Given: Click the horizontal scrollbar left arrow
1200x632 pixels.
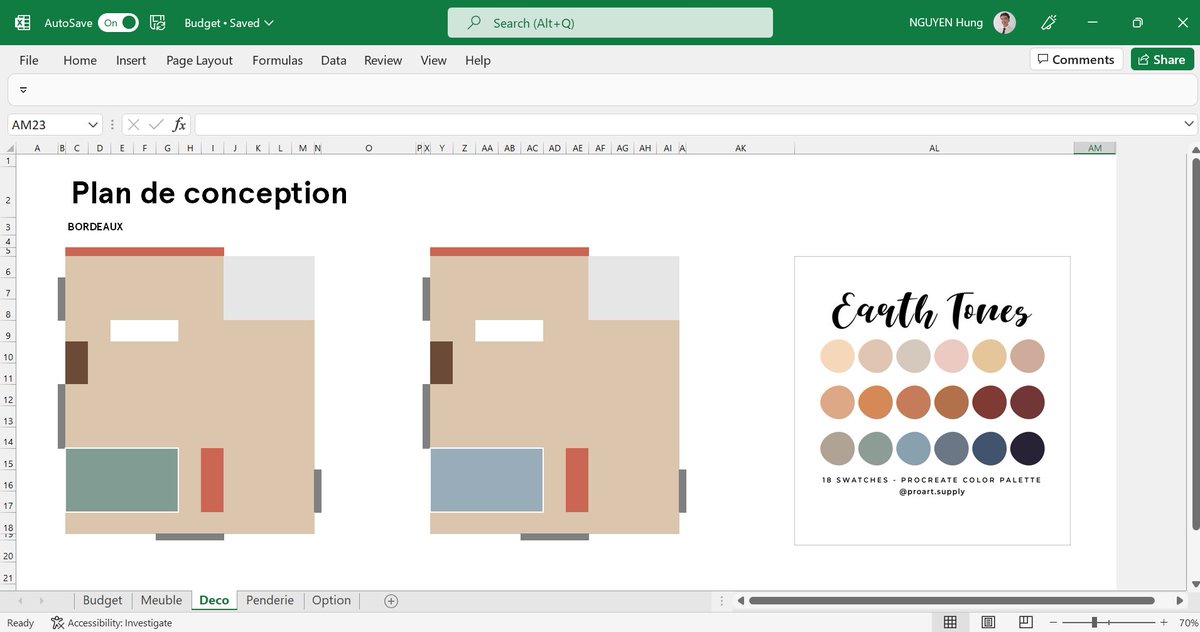Looking at the screenshot, I should [x=740, y=601].
